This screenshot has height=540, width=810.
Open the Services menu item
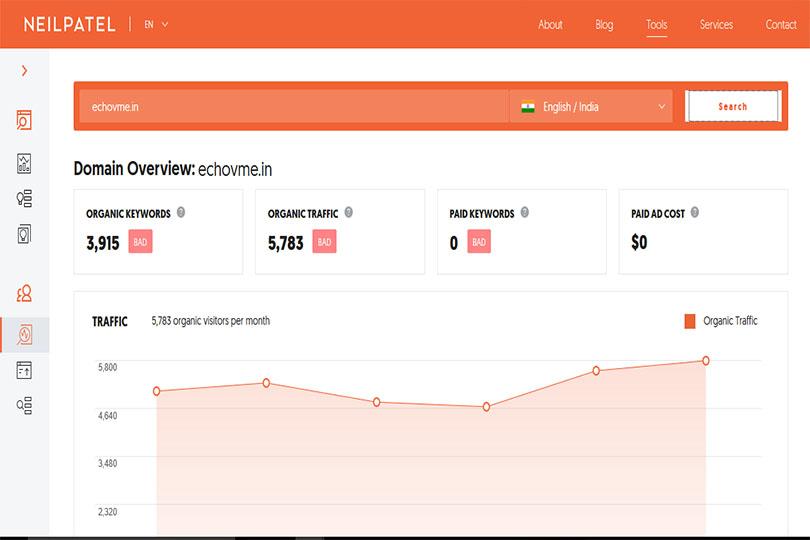click(716, 24)
